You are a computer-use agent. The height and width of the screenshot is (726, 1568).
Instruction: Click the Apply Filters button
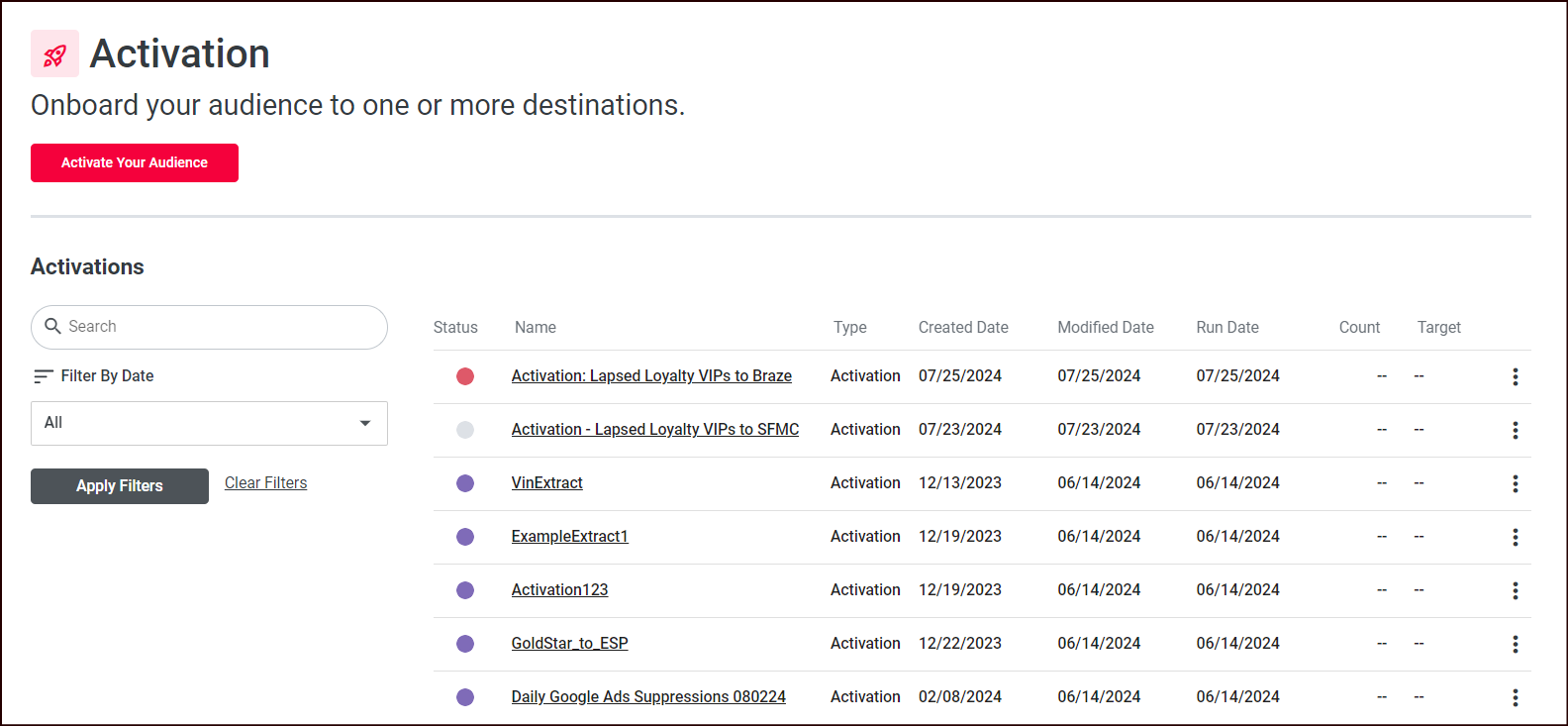[x=120, y=486]
